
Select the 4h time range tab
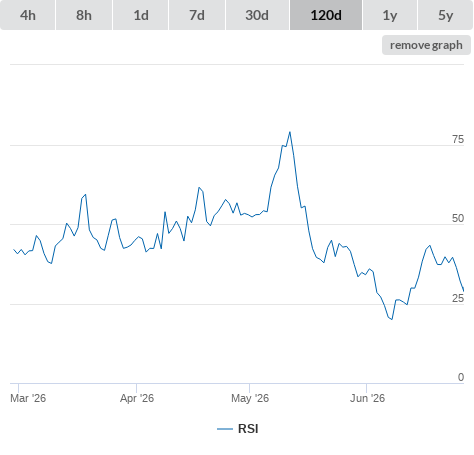click(x=28, y=15)
